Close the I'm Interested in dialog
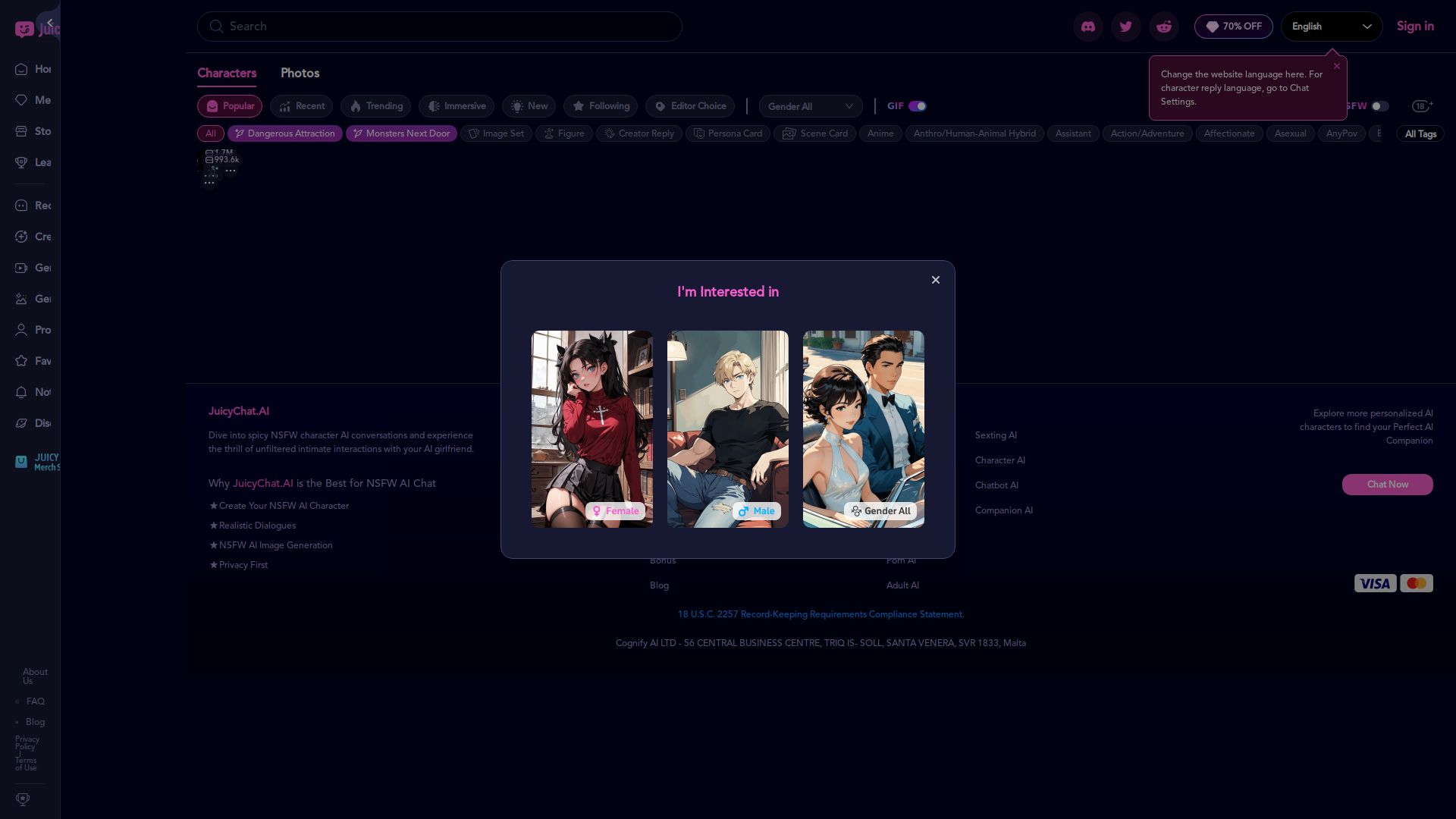The height and width of the screenshot is (819, 1456). pos(936,280)
